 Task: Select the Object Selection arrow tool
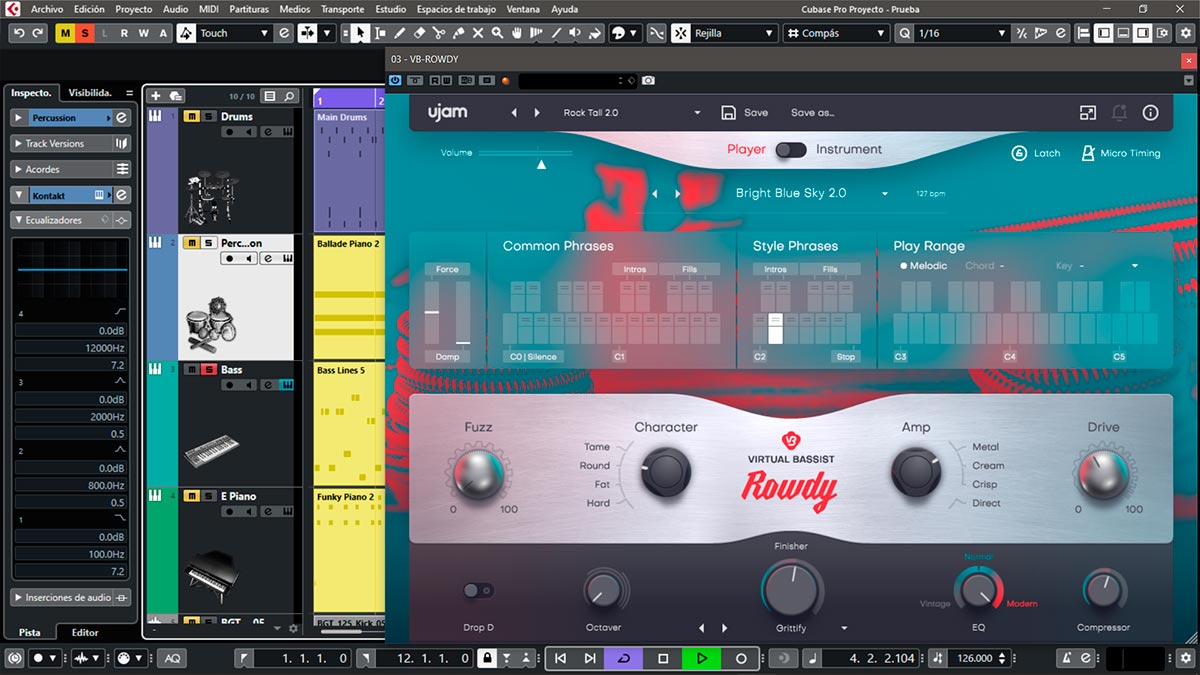pos(360,33)
